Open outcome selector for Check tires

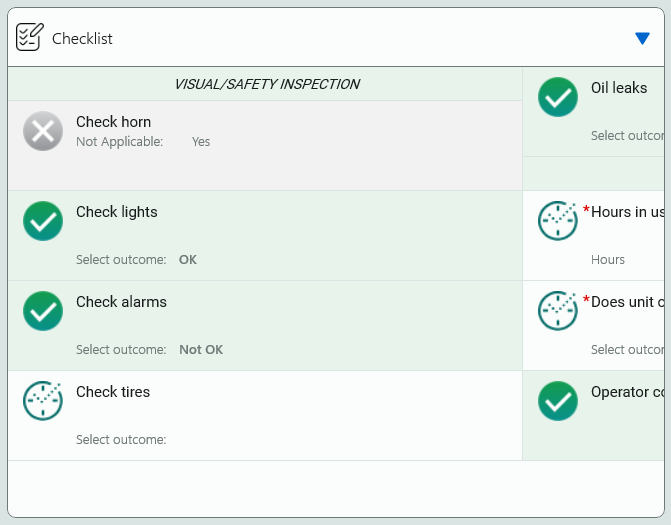click(121, 439)
